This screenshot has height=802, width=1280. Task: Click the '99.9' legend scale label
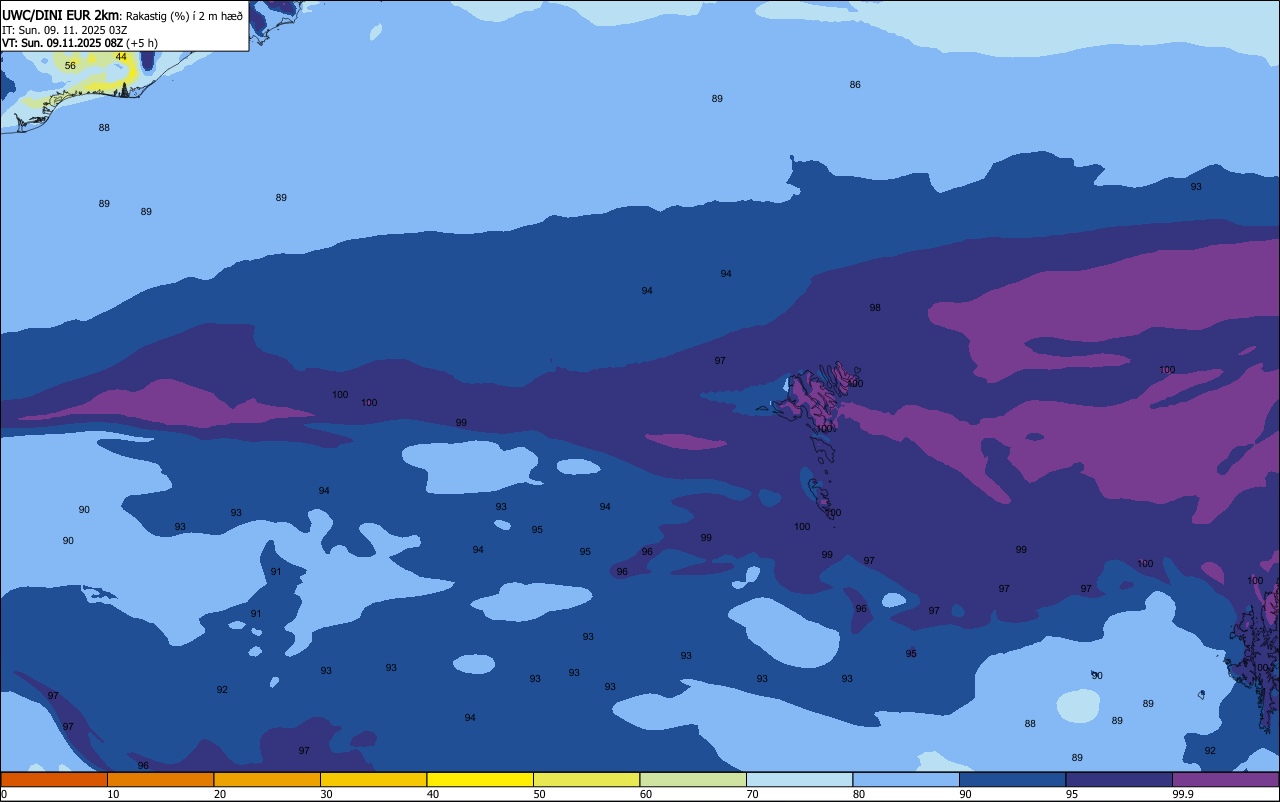[1183, 794]
